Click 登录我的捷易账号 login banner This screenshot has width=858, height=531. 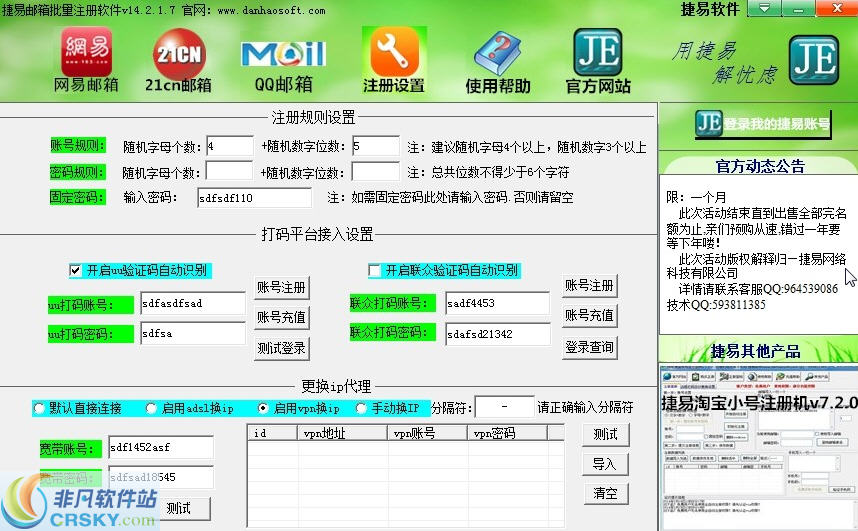[763, 124]
